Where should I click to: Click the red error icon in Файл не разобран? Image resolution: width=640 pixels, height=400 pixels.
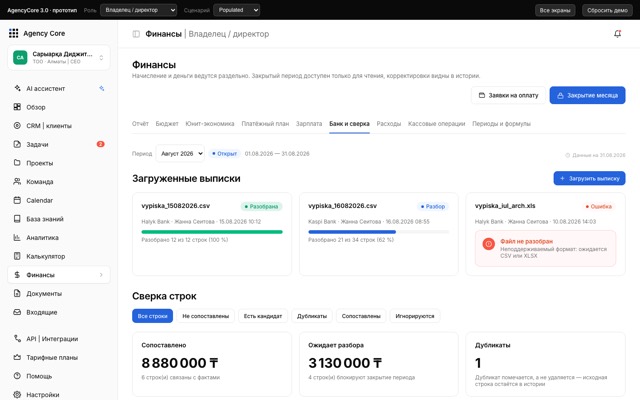(x=489, y=244)
